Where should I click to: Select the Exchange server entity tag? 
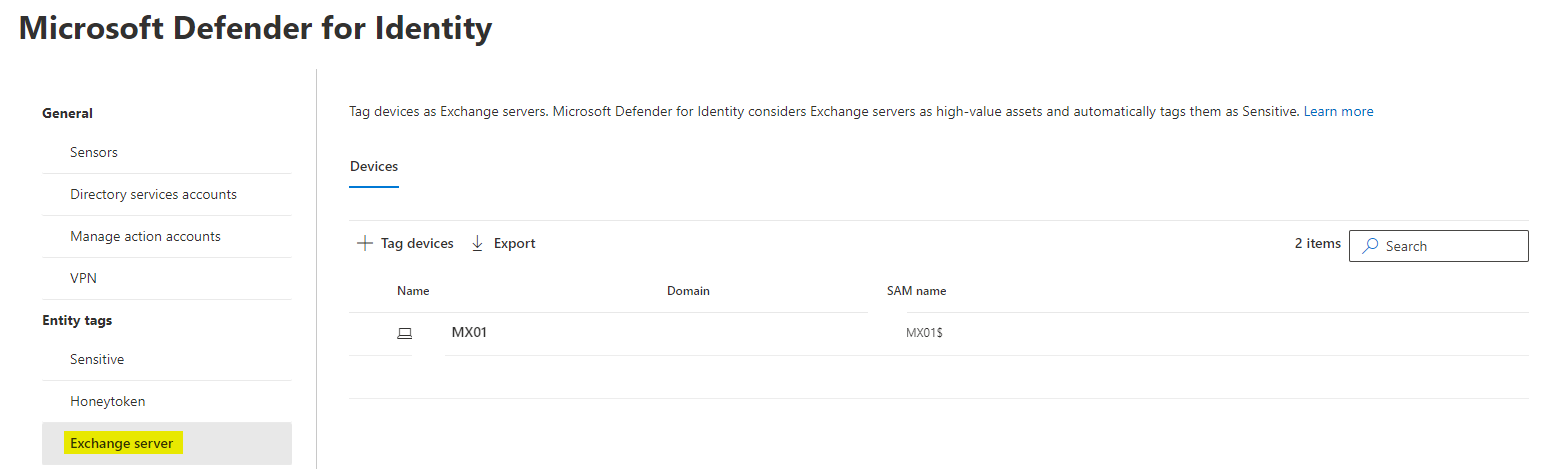(x=166, y=443)
